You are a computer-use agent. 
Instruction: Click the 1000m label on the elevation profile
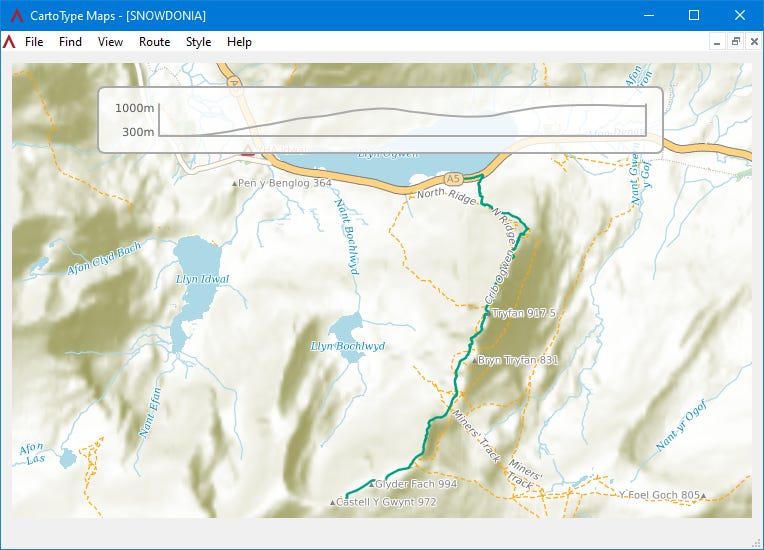(134, 108)
